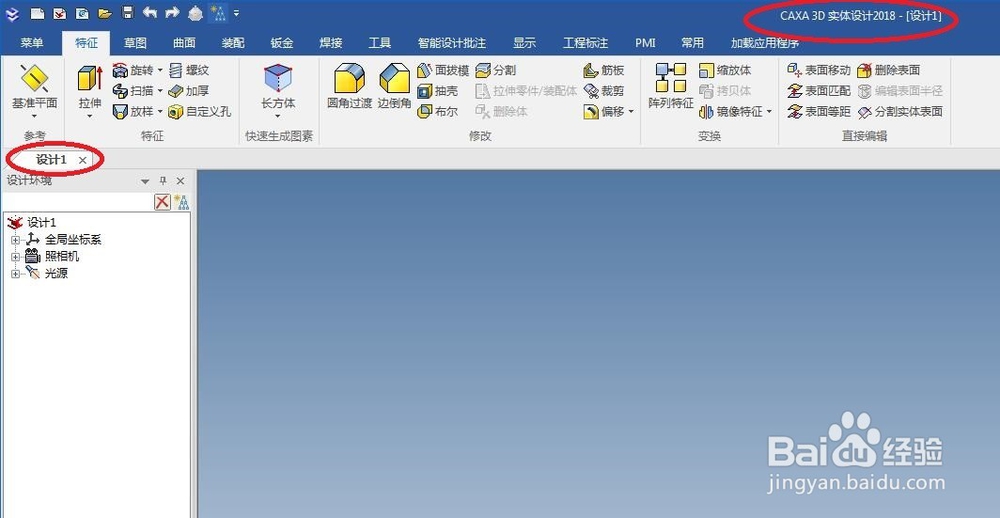This screenshot has height=518, width=1000.
Task: Switch to the 工具 ribbon tab
Action: [x=379, y=43]
